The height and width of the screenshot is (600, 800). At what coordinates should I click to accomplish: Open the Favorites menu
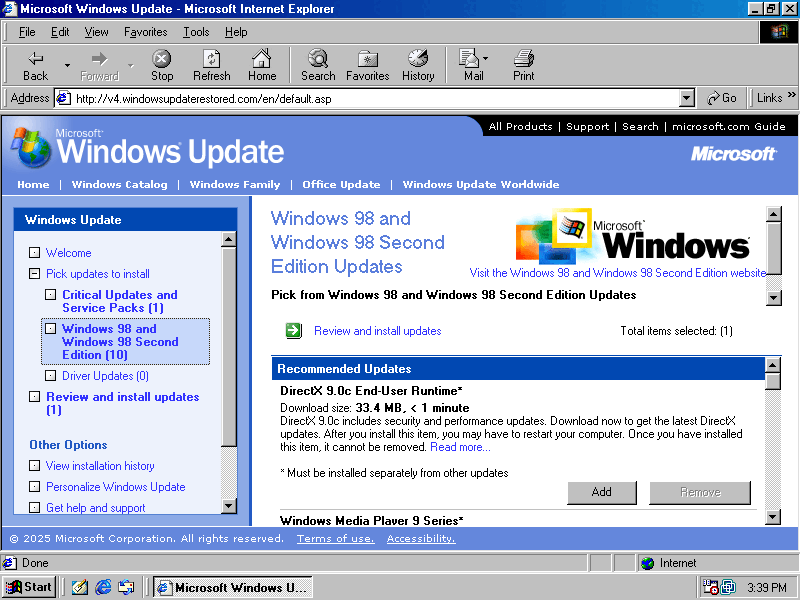(145, 32)
